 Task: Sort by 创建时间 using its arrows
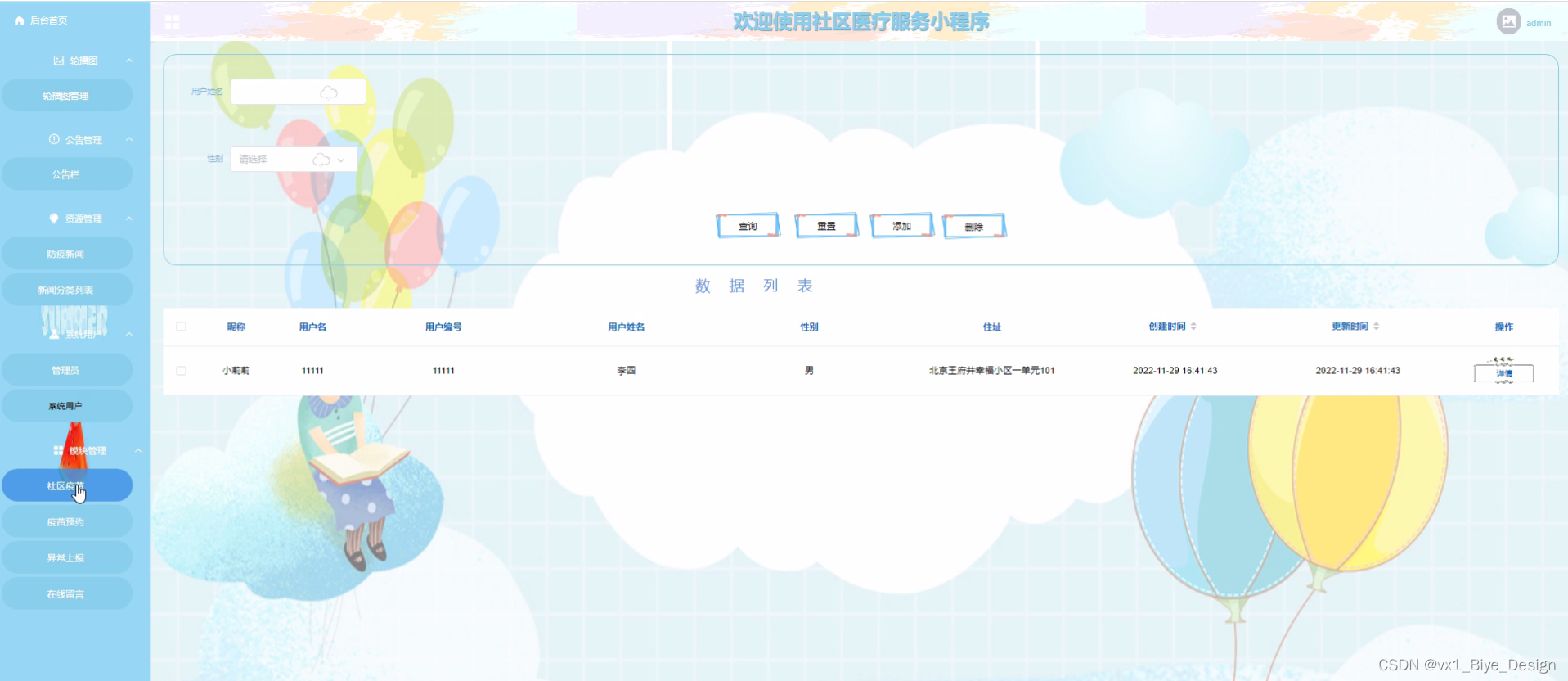(x=1193, y=327)
